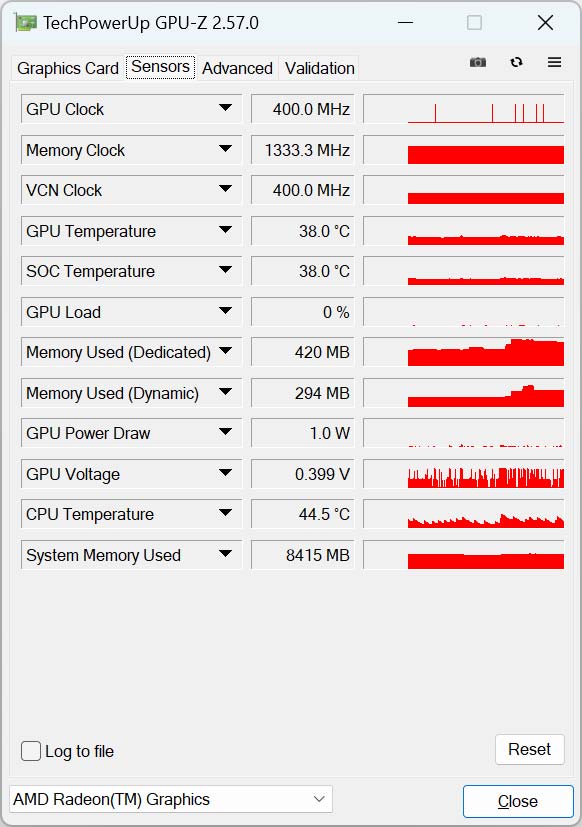Switch to the Graphics Card tab
The image size is (582, 827).
[68, 68]
